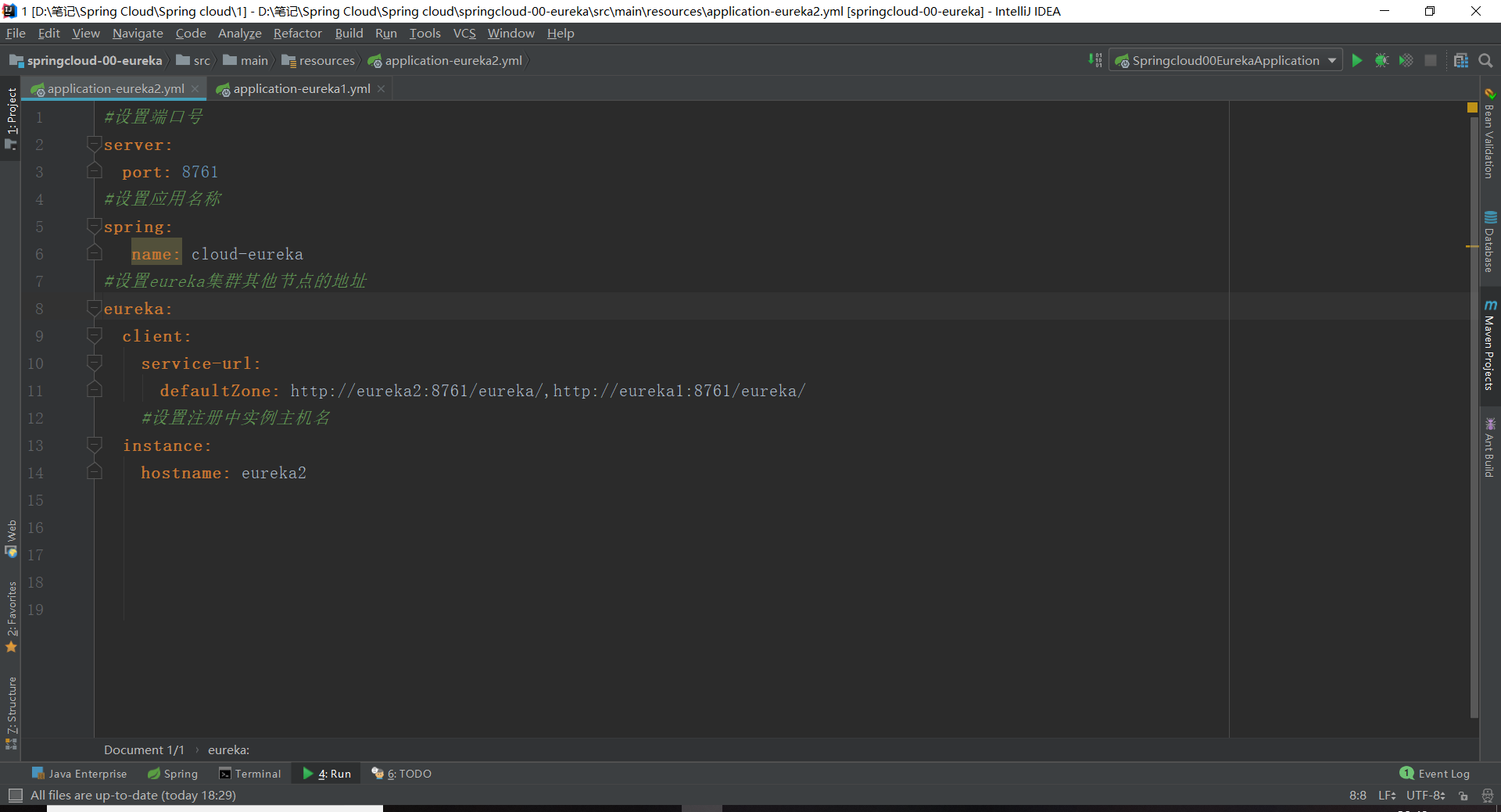Toggle the Database side panel
The height and width of the screenshot is (812, 1501).
pos(1489,242)
